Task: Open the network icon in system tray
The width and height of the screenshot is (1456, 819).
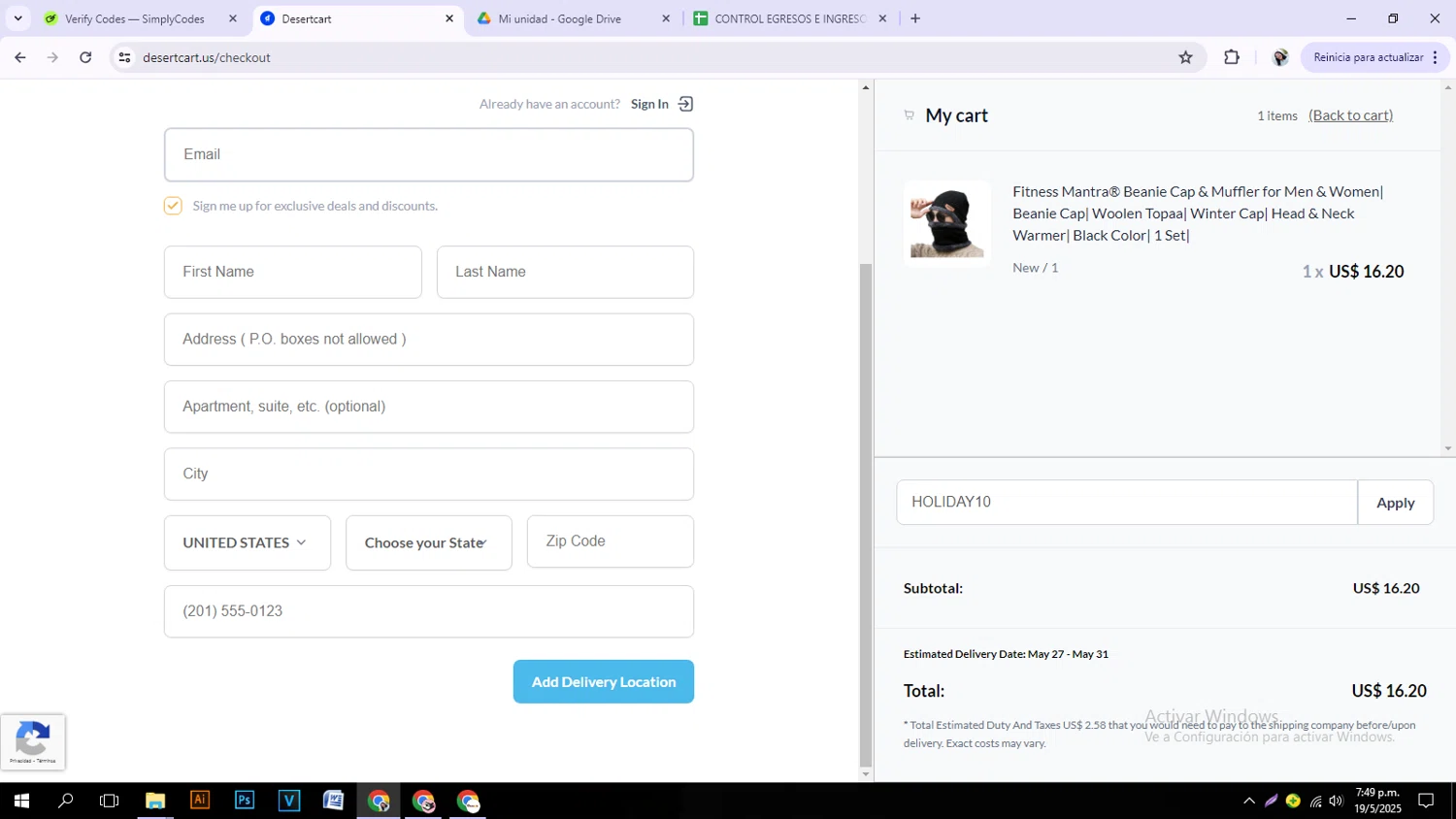Action: click(x=1315, y=801)
